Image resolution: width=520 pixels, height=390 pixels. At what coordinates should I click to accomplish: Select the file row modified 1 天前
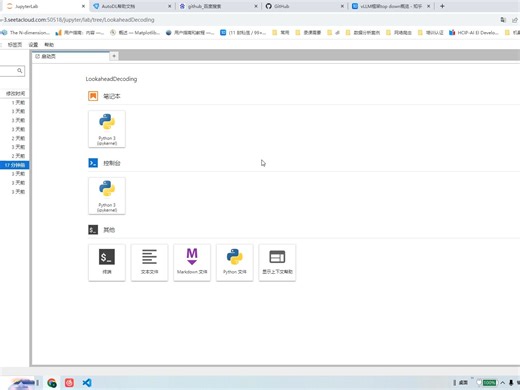pos(15,102)
